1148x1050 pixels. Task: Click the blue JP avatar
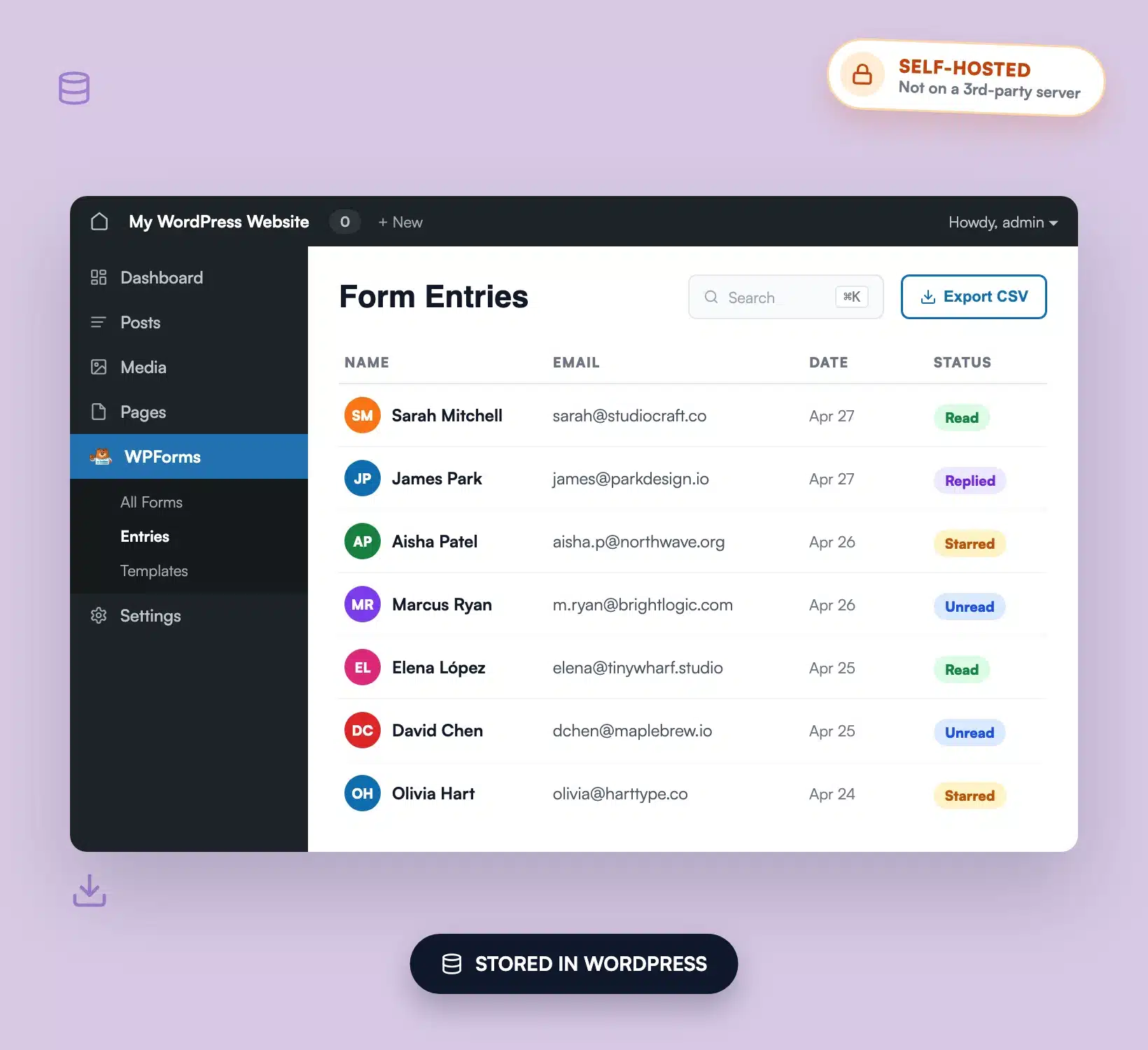pos(363,478)
